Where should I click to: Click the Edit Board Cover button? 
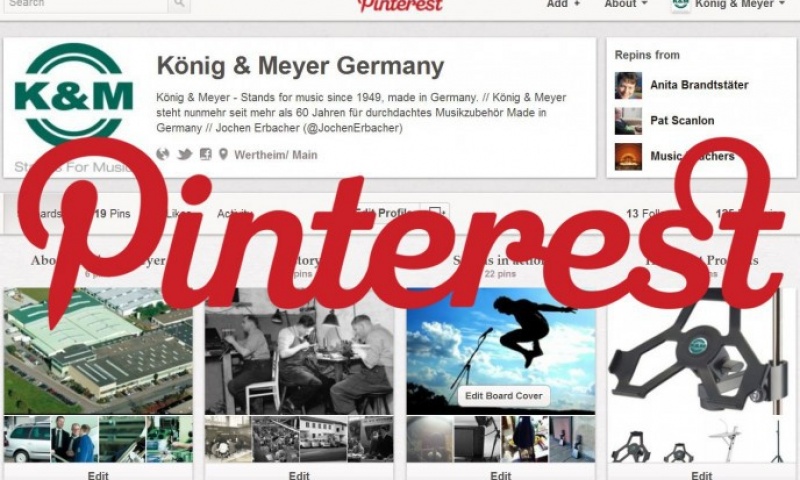[504, 396]
